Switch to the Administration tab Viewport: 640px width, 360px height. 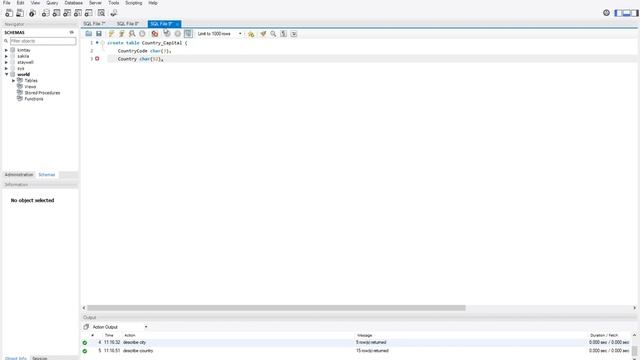point(19,175)
